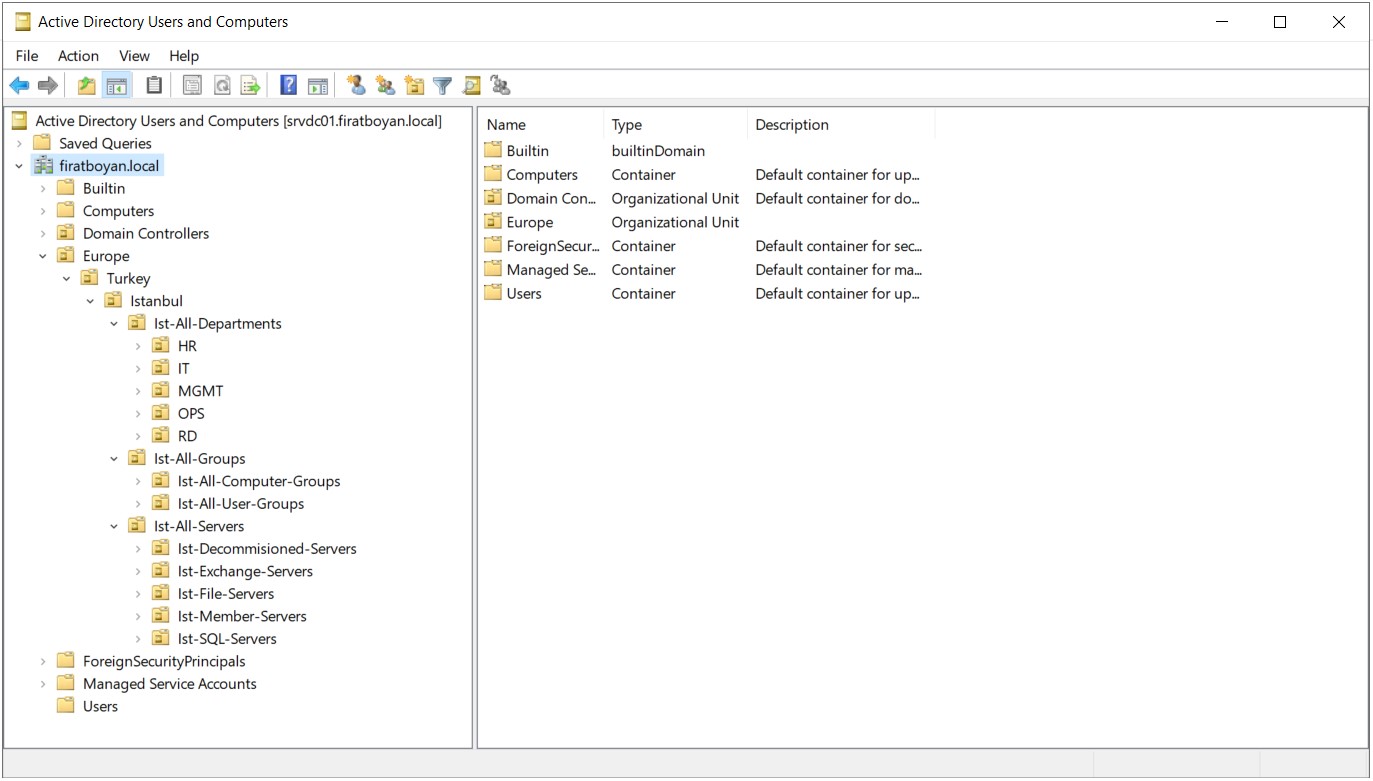Select Ist-Decommisioned-Servers in tree
The width and height of the screenshot is (1373, 781).
click(267, 549)
